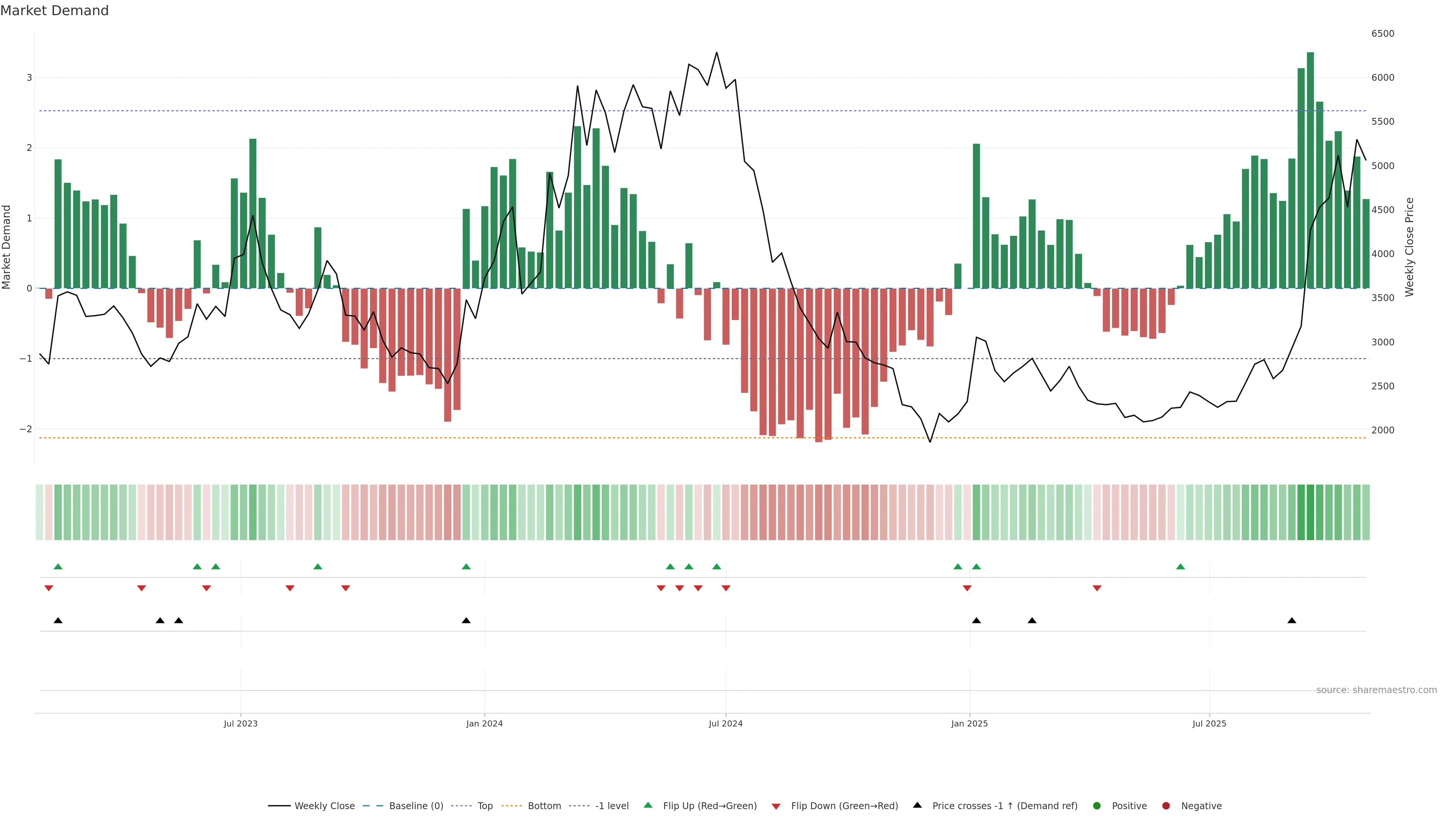Click the Market Demand chart title
1456x819 pixels.
pos(54,11)
